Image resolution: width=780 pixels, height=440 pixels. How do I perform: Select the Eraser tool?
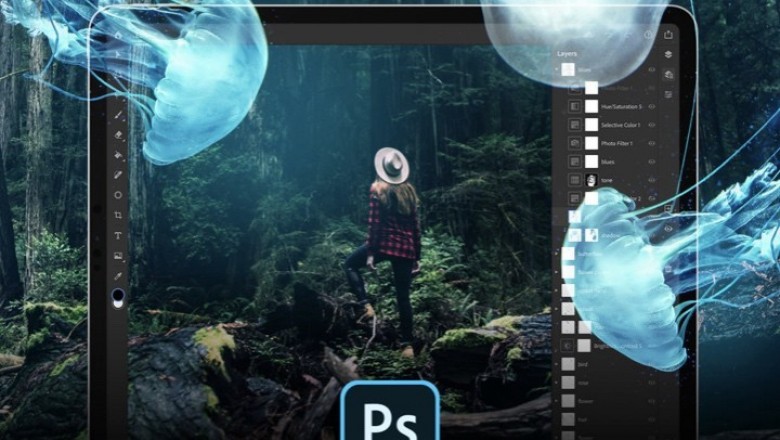[118, 135]
